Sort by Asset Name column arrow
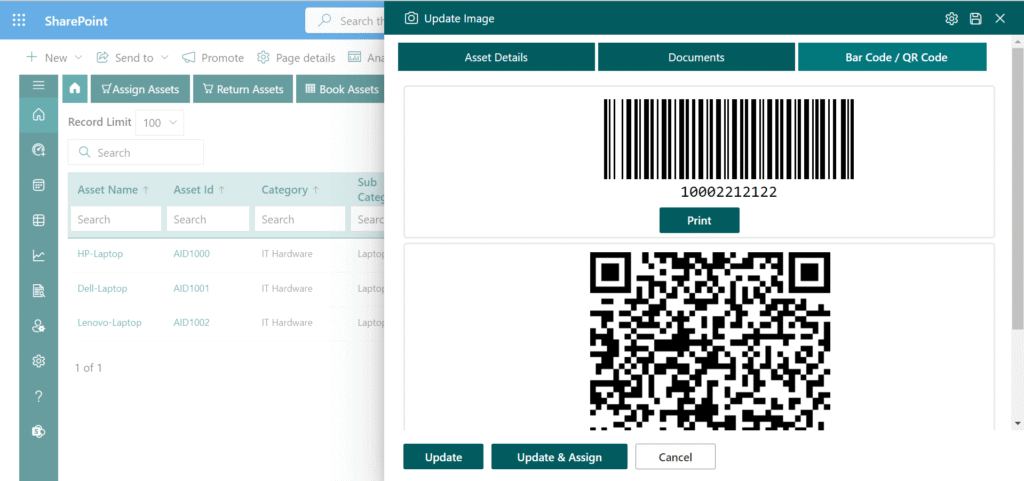This screenshot has height=481, width=1024. pyautogui.click(x=146, y=190)
